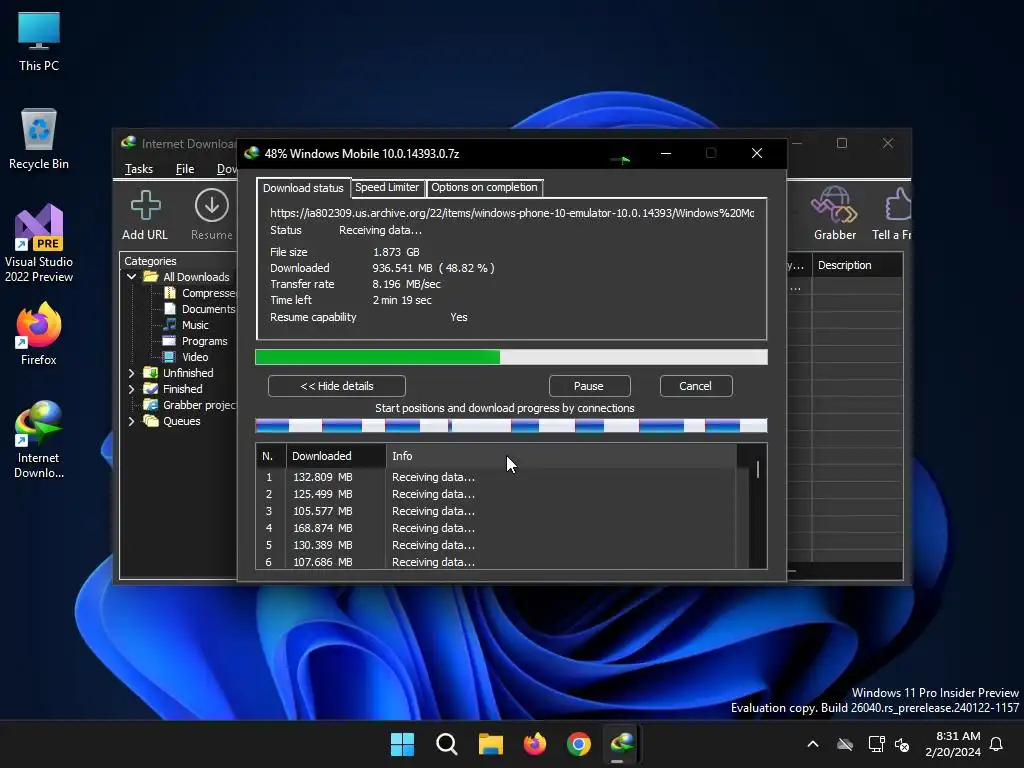The image size is (1024, 768).
Task: Select the Grabber projects category
Action: point(190,405)
